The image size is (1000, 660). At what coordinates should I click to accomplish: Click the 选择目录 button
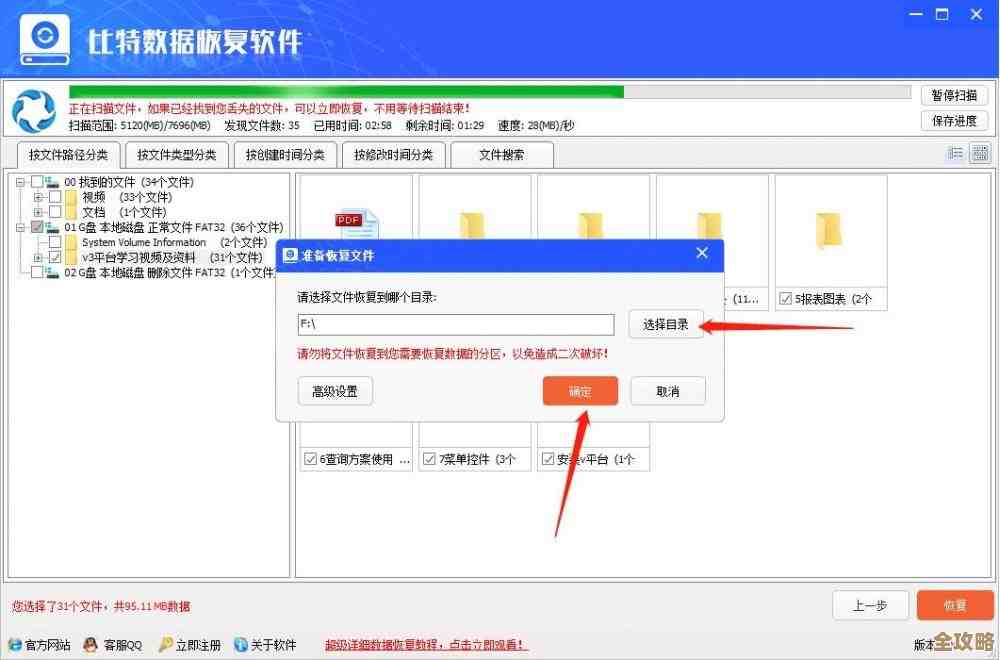click(666, 324)
